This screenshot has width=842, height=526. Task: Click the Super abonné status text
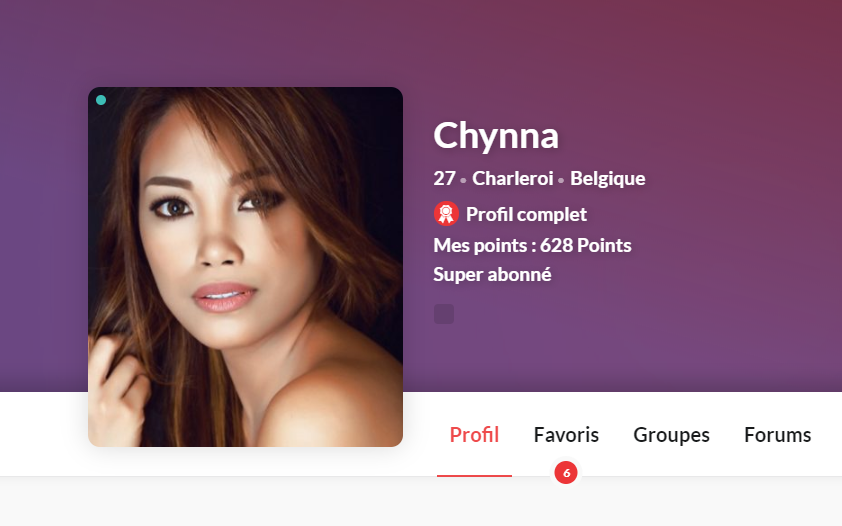click(492, 274)
